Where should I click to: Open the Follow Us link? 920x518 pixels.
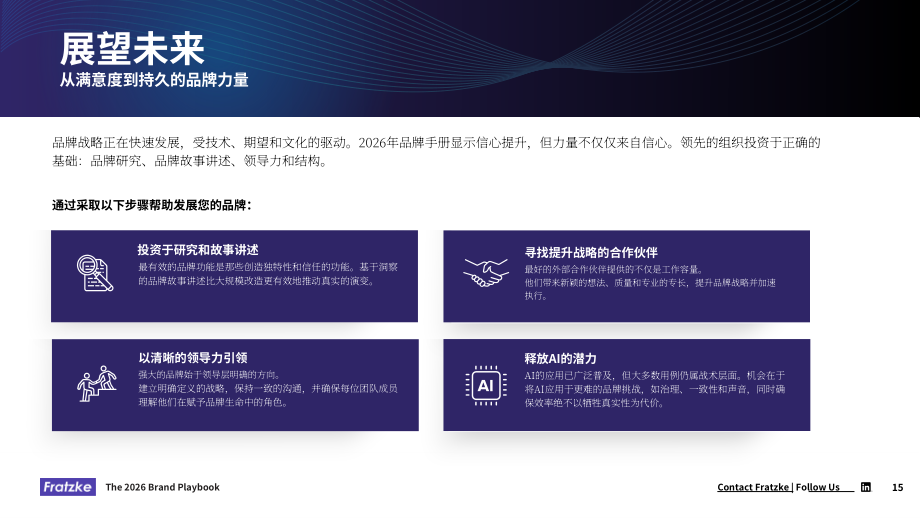point(817,487)
